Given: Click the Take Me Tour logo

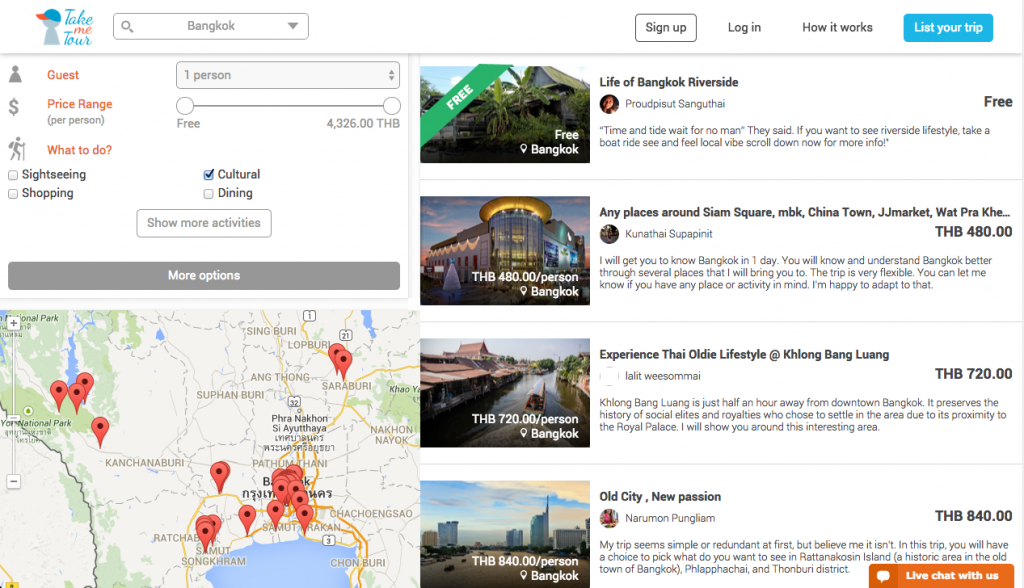Looking at the screenshot, I should point(66,26).
